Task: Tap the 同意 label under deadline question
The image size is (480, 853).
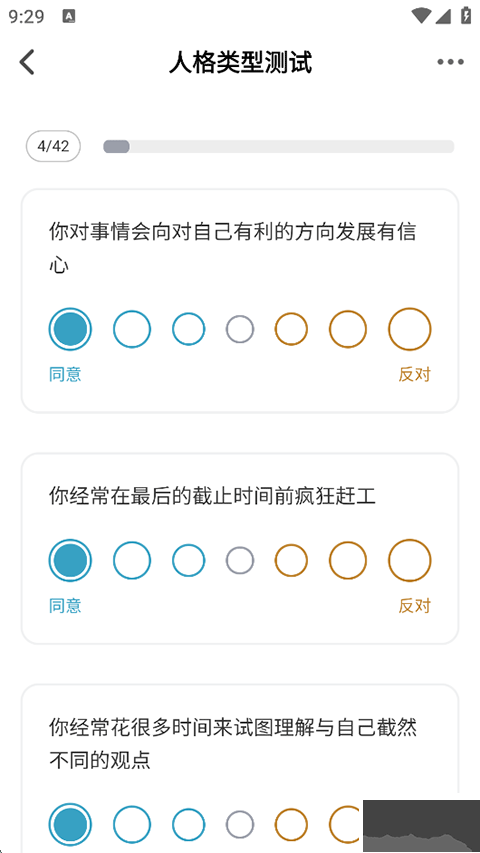Action: coord(65,605)
